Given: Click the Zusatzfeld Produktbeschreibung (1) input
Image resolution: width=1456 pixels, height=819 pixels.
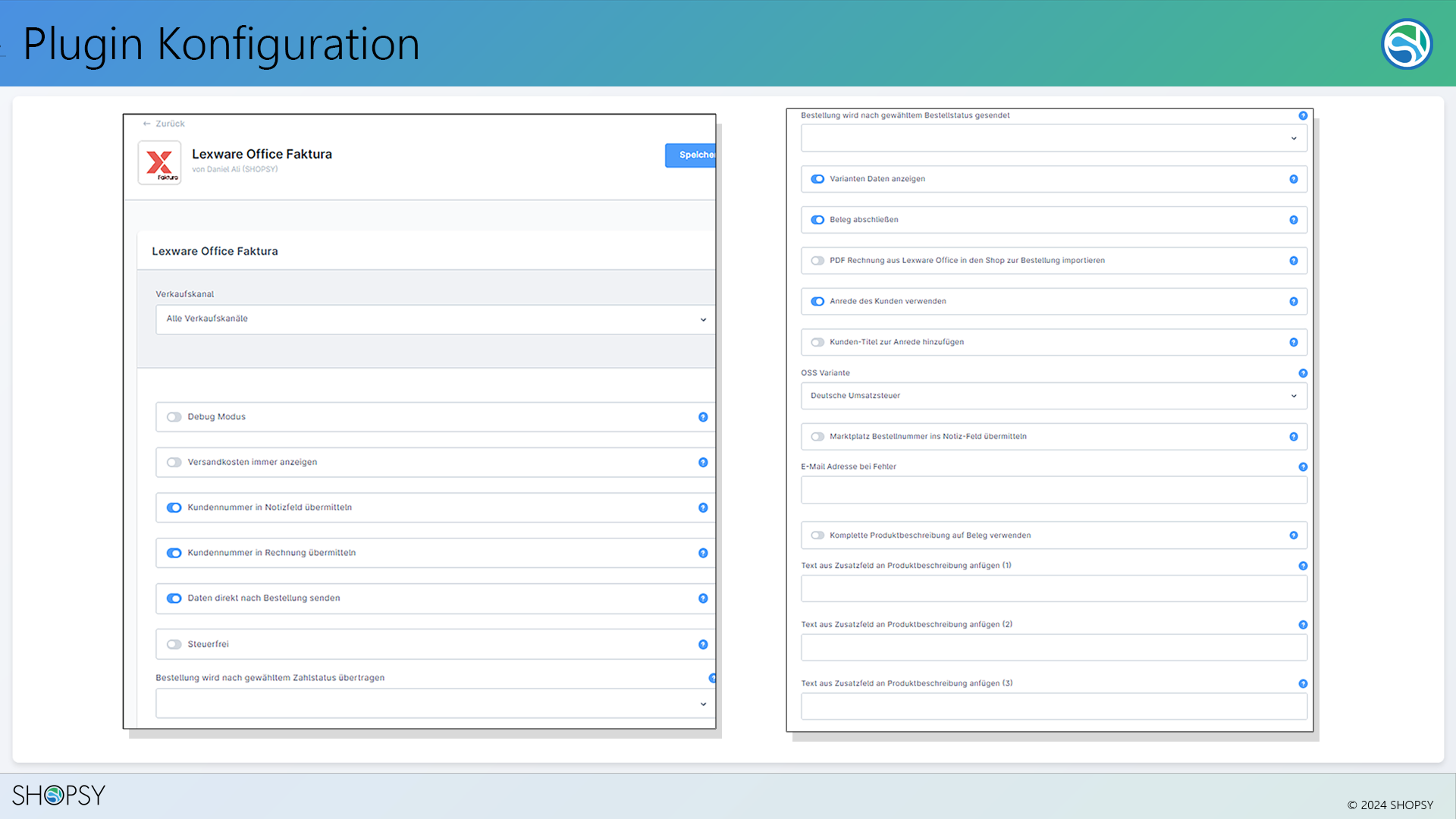Looking at the screenshot, I should 1054,588.
